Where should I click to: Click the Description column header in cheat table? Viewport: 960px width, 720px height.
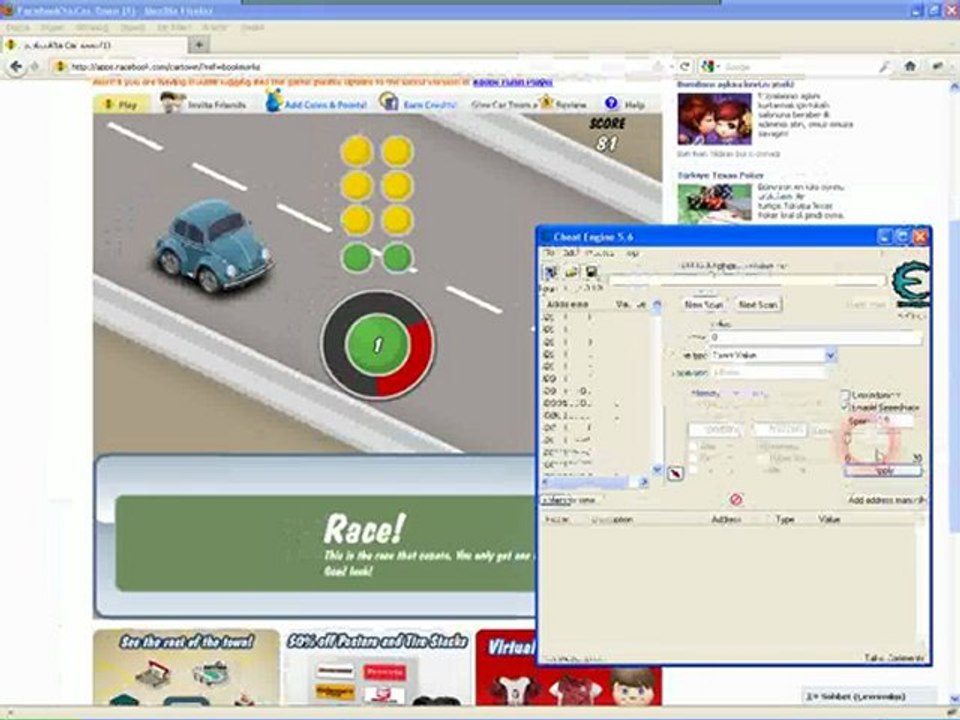[x=611, y=519]
